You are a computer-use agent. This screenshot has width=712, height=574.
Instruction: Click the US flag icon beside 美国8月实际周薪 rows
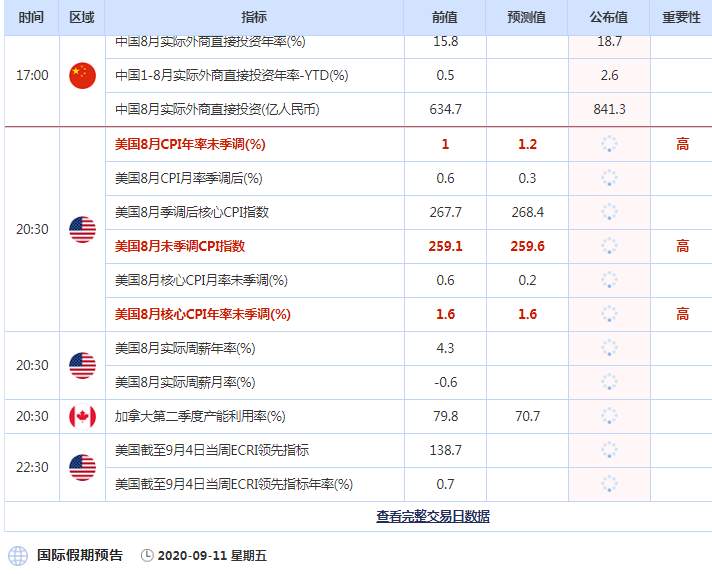coord(82,365)
